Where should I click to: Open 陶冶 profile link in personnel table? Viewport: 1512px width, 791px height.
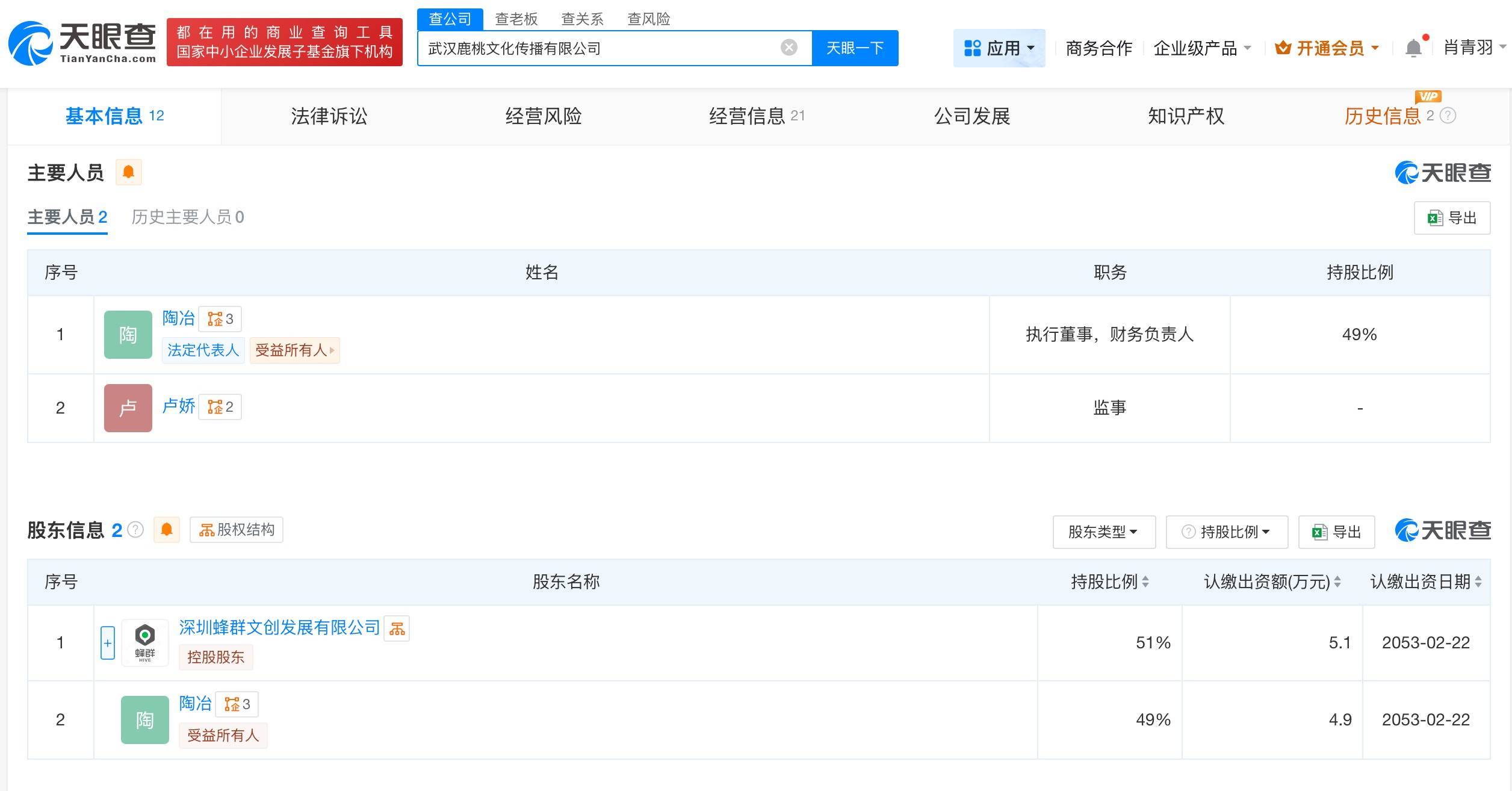(x=179, y=318)
